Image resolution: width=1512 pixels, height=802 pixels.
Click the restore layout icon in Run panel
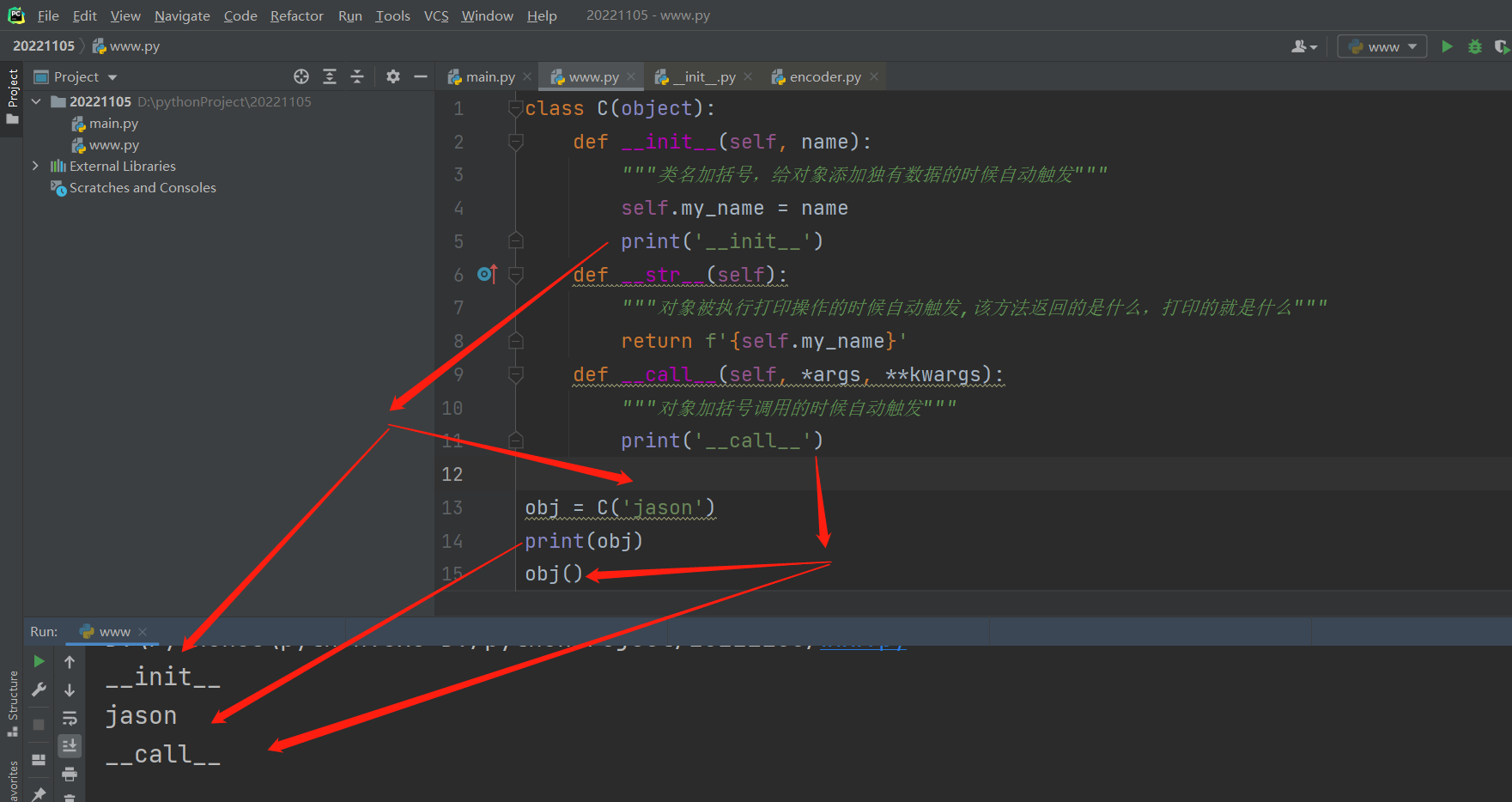[39, 760]
